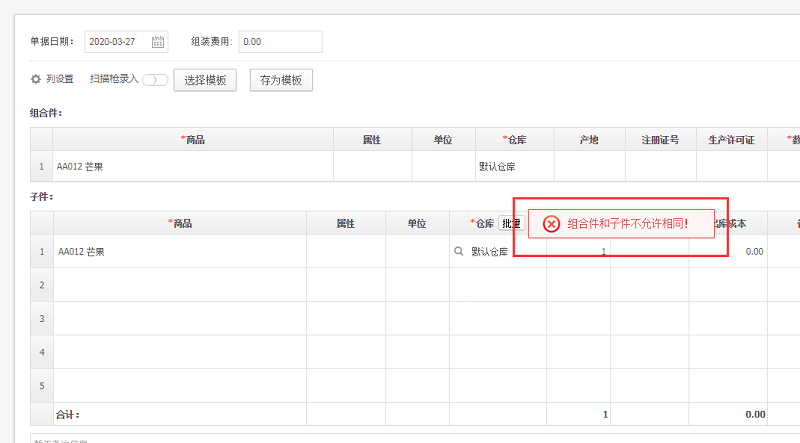Click AA012 芒果 in the 组合件 table
This screenshot has width=800, height=443.
[x=80, y=166]
